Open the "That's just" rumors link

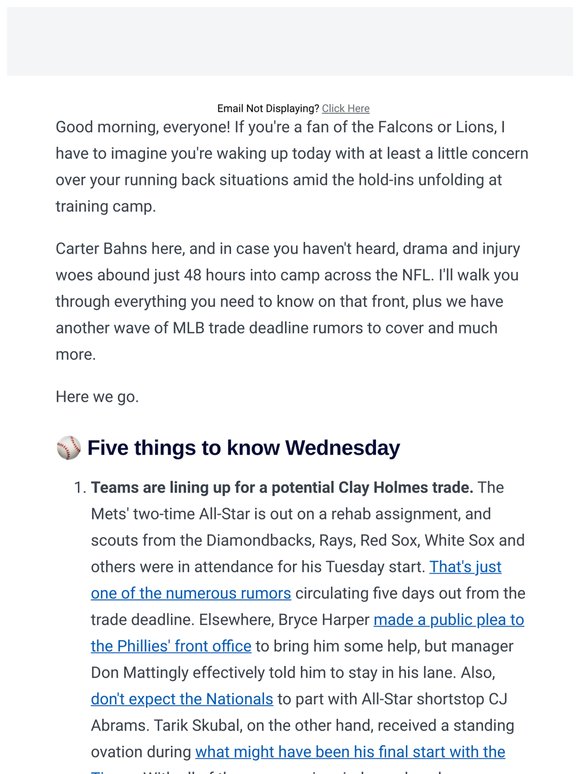pyautogui.click(x=465, y=567)
